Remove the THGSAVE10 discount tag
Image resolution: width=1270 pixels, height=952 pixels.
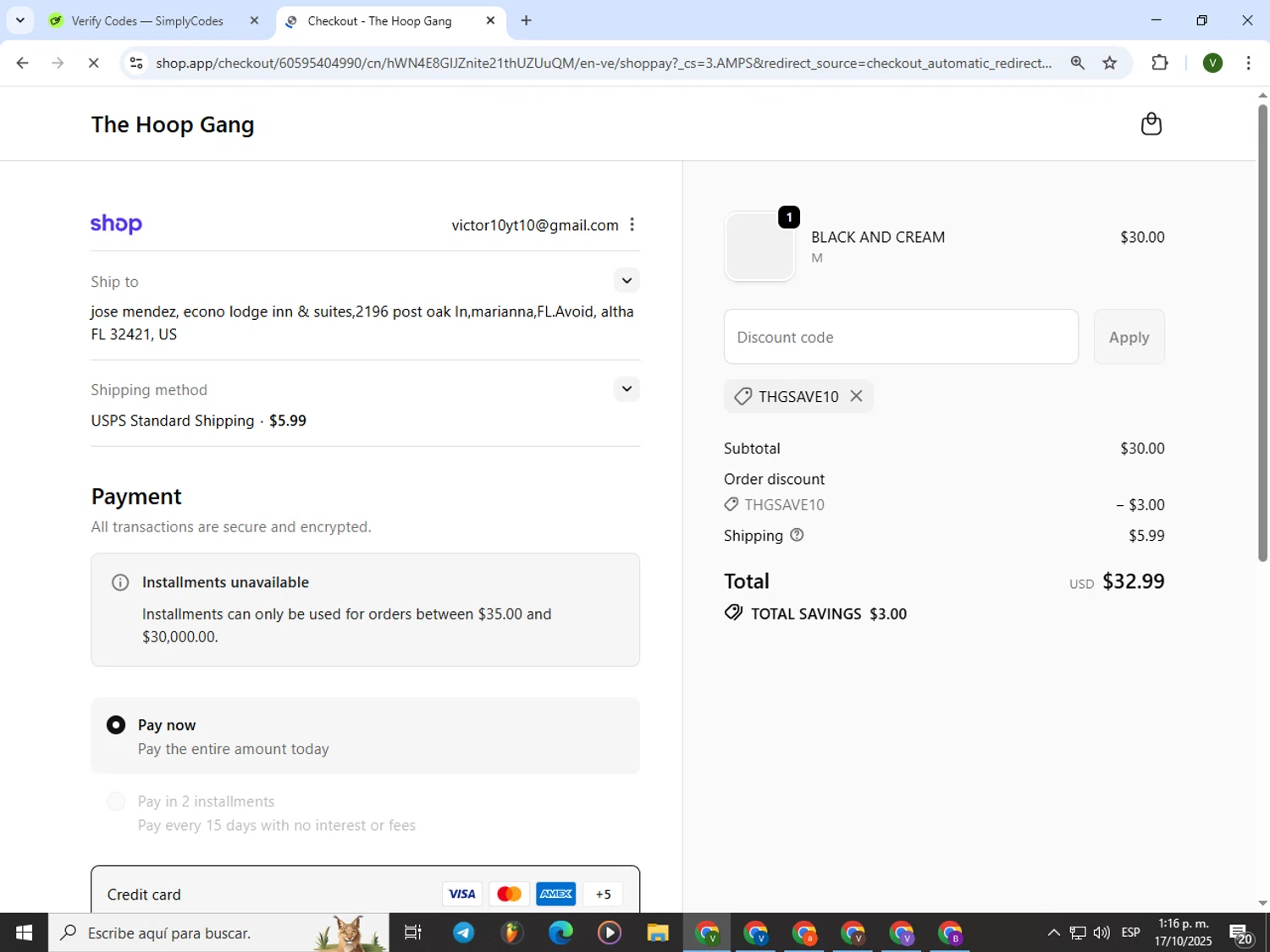click(x=856, y=396)
